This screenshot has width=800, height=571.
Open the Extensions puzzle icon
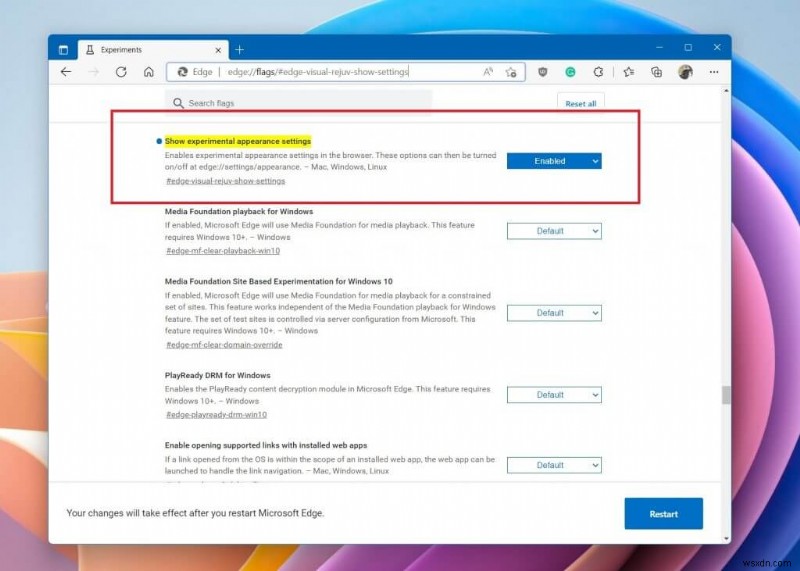[598, 72]
